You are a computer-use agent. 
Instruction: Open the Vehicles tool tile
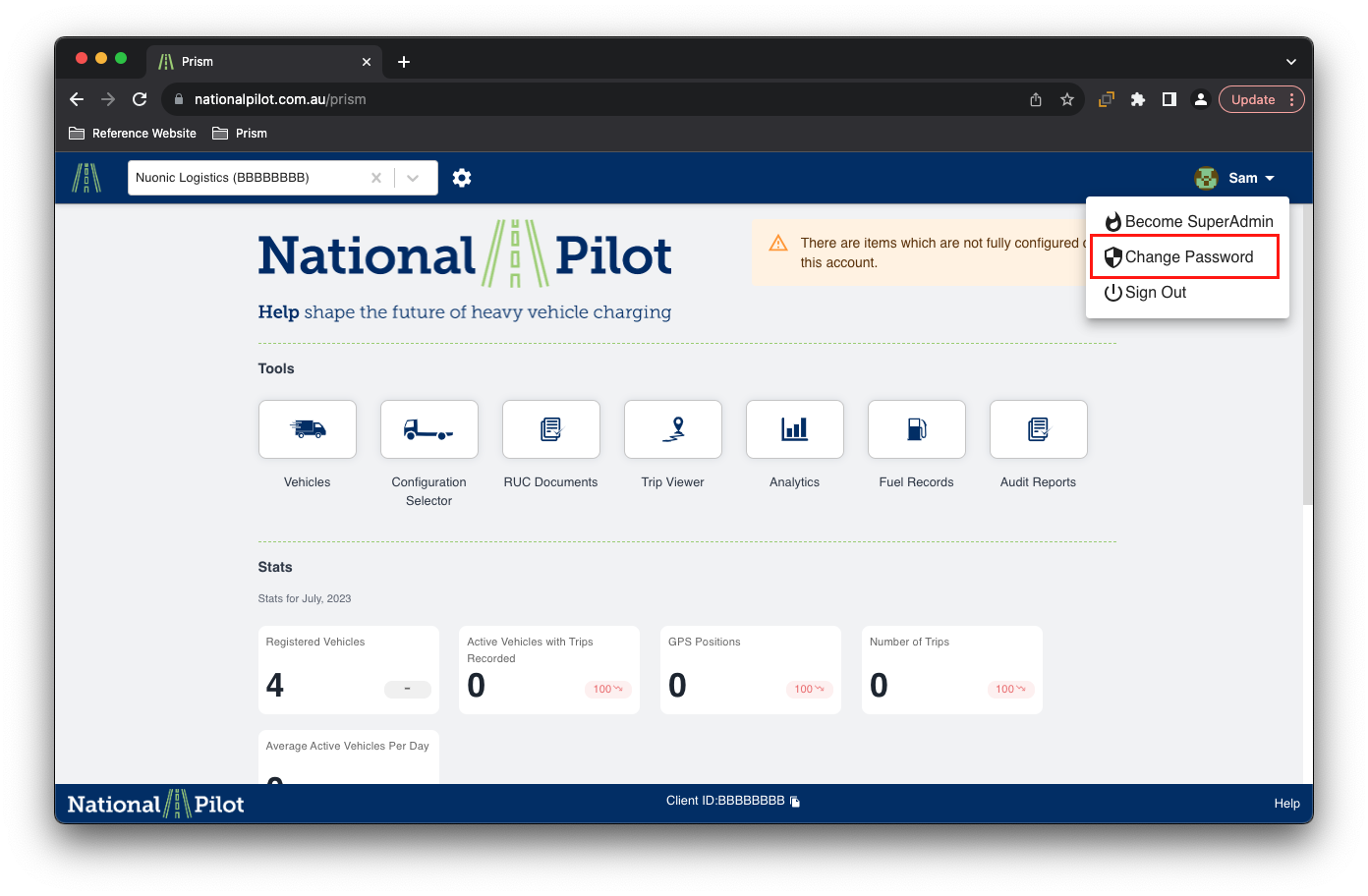point(308,429)
